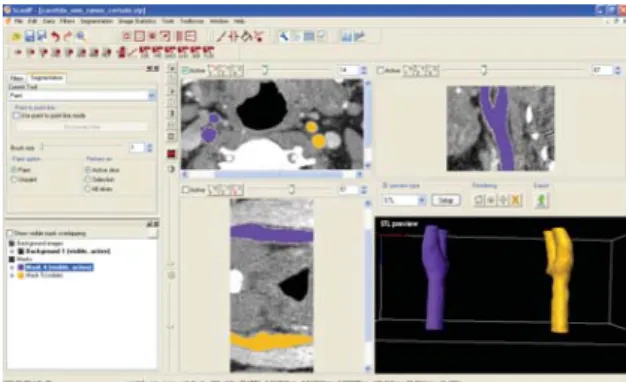The width and height of the screenshot is (626, 382).
Task: Select the pen draw tool icon
Action: coord(221,37)
